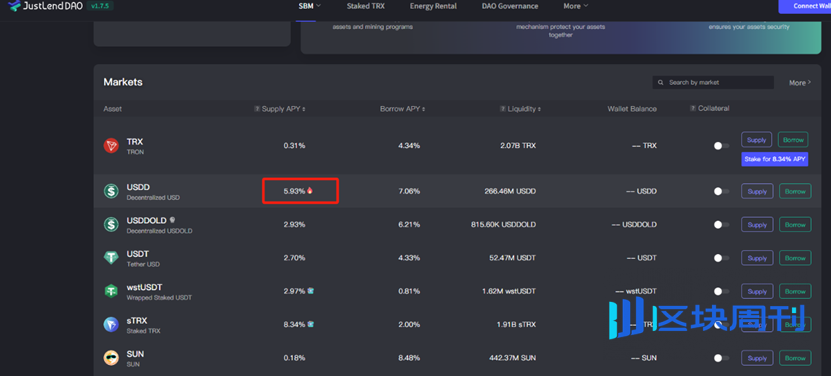Click Stake for 8.34% APY button
The width and height of the screenshot is (831, 376).
[x=774, y=159]
